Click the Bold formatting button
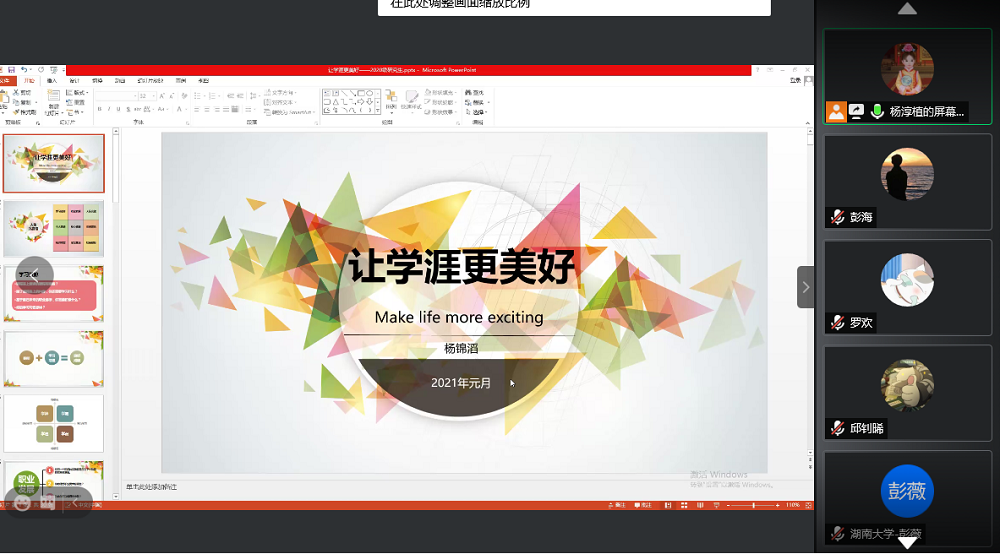 click(99, 108)
